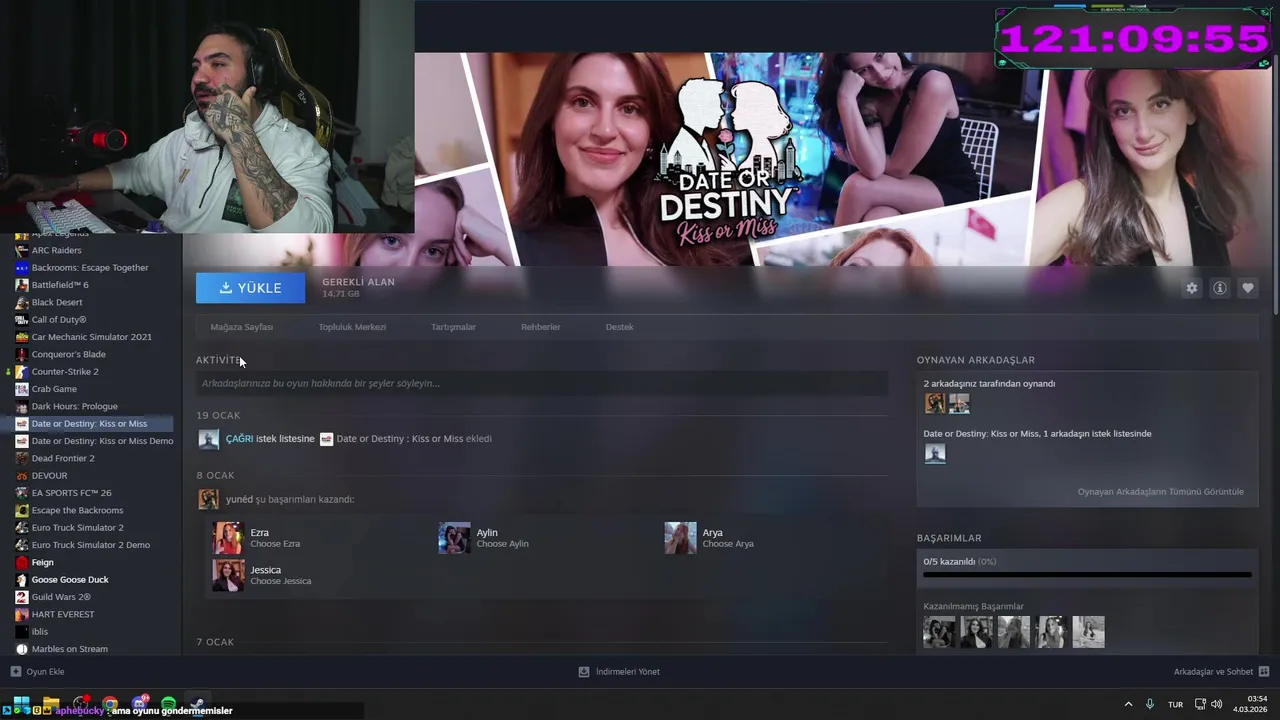Open the Destek tab

tap(619, 327)
